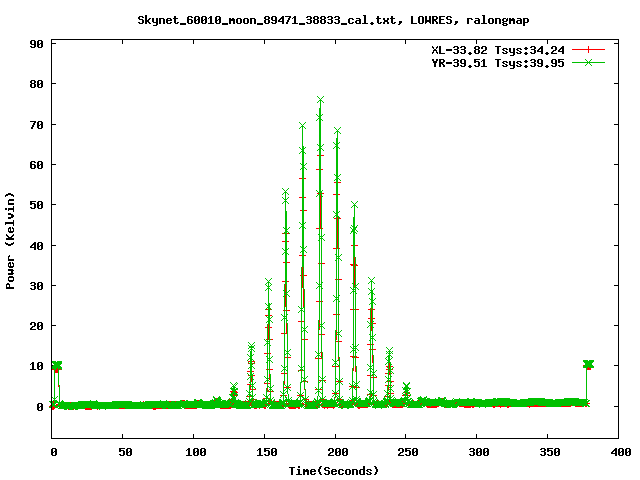Click the x-axis tick label 250
This screenshot has height=480, width=640.
point(408,452)
